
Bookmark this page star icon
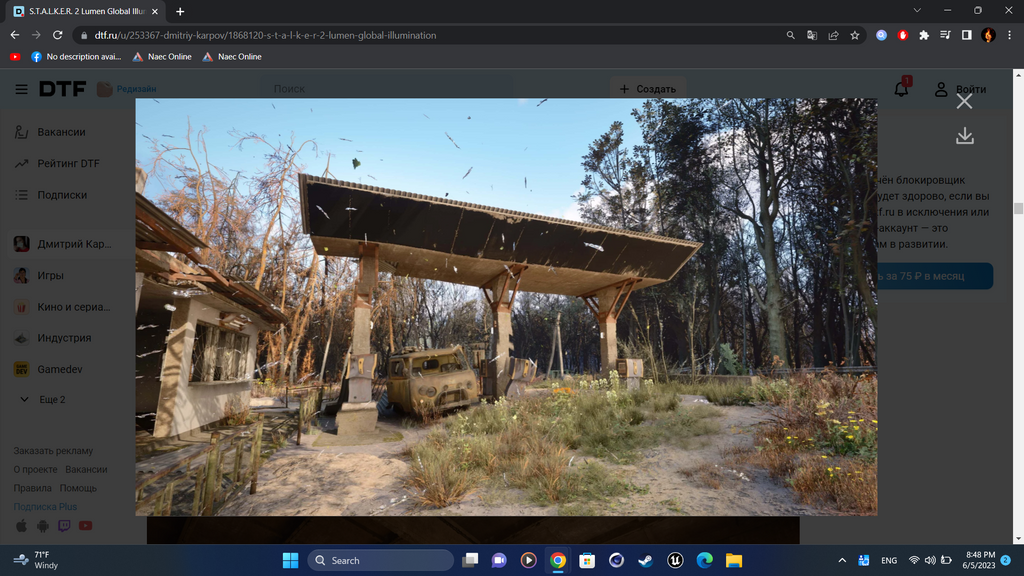click(x=855, y=35)
